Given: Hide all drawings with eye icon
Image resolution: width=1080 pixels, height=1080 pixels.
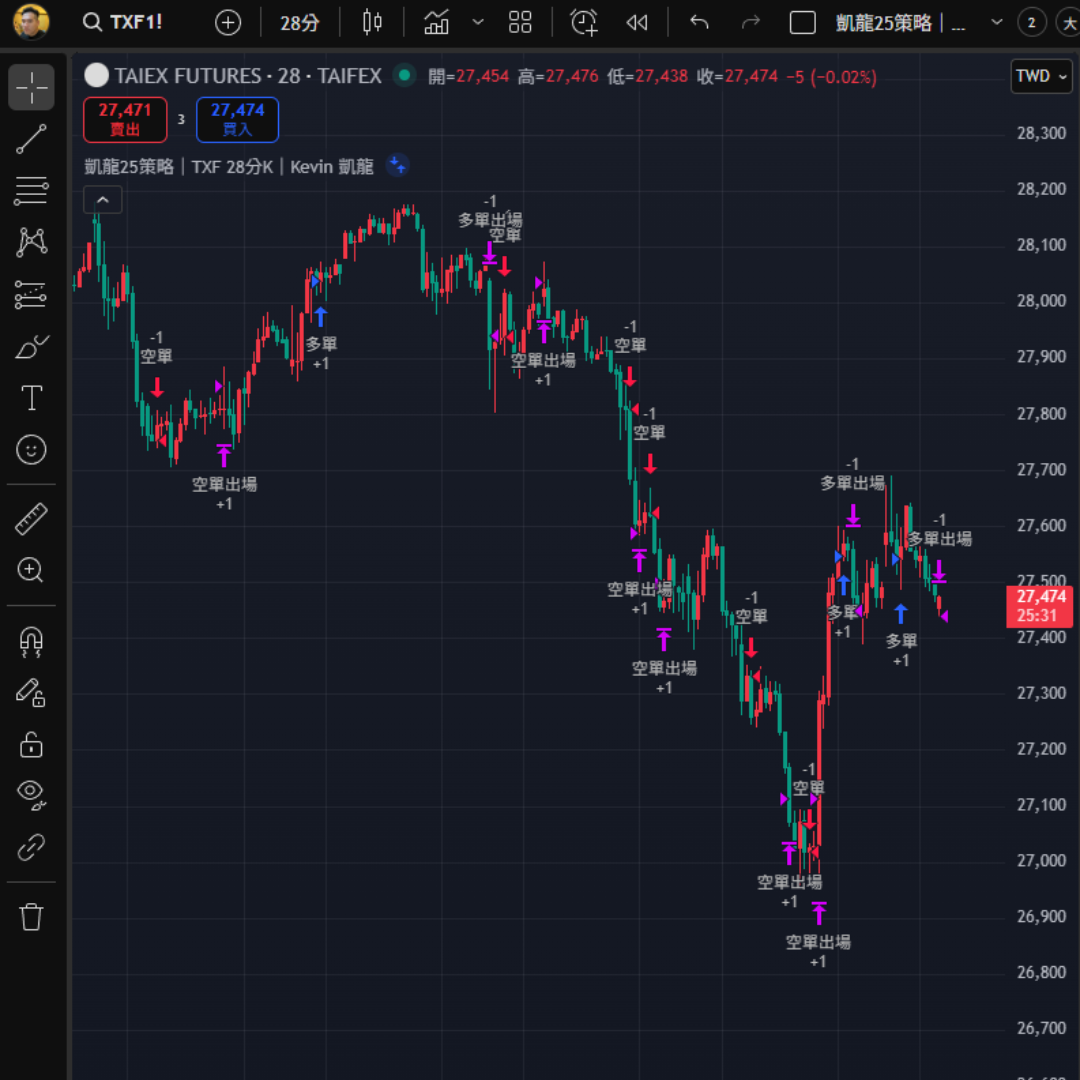Looking at the screenshot, I should pos(31,794).
